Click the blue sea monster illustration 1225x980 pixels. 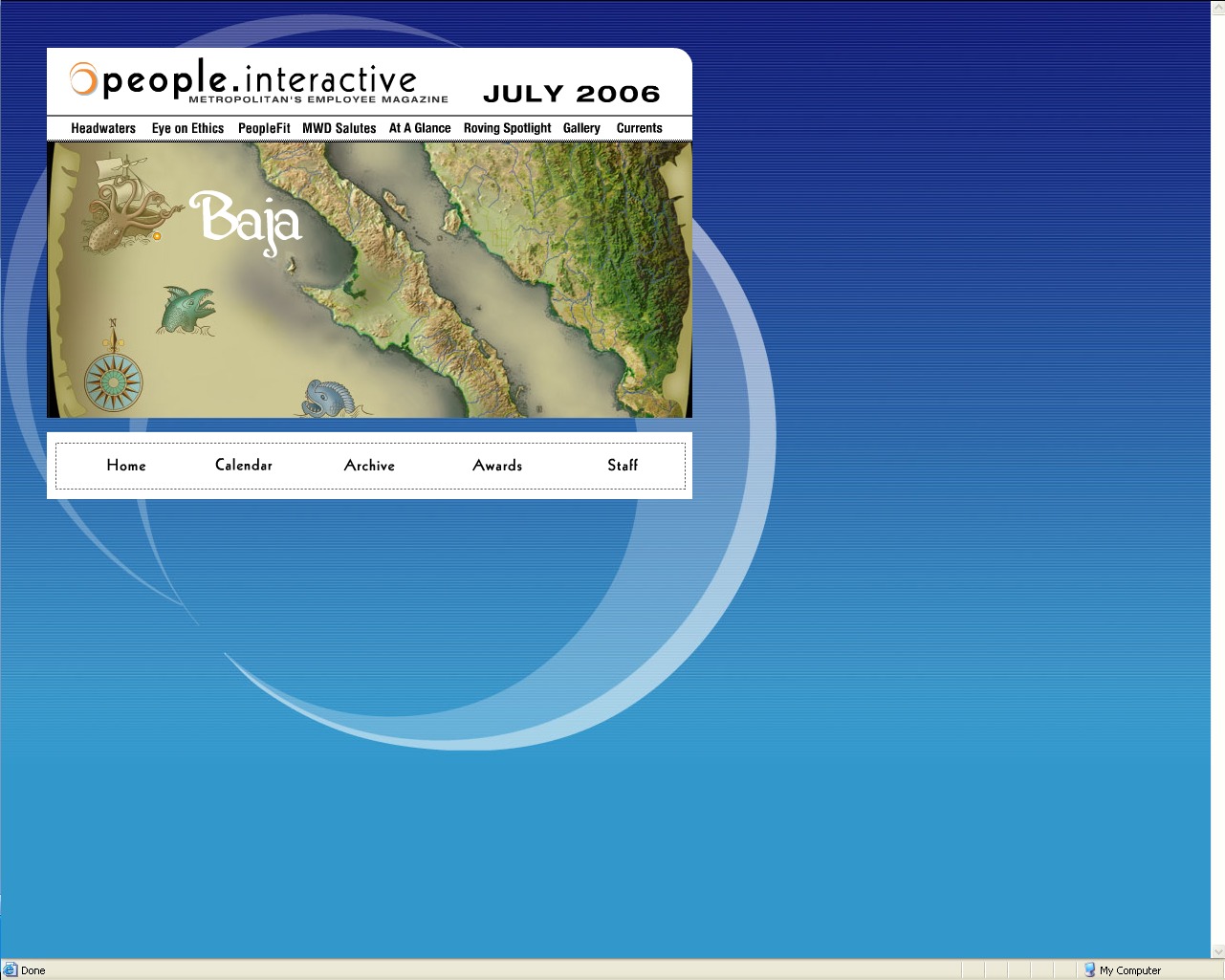pyautogui.click(x=329, y=398)
